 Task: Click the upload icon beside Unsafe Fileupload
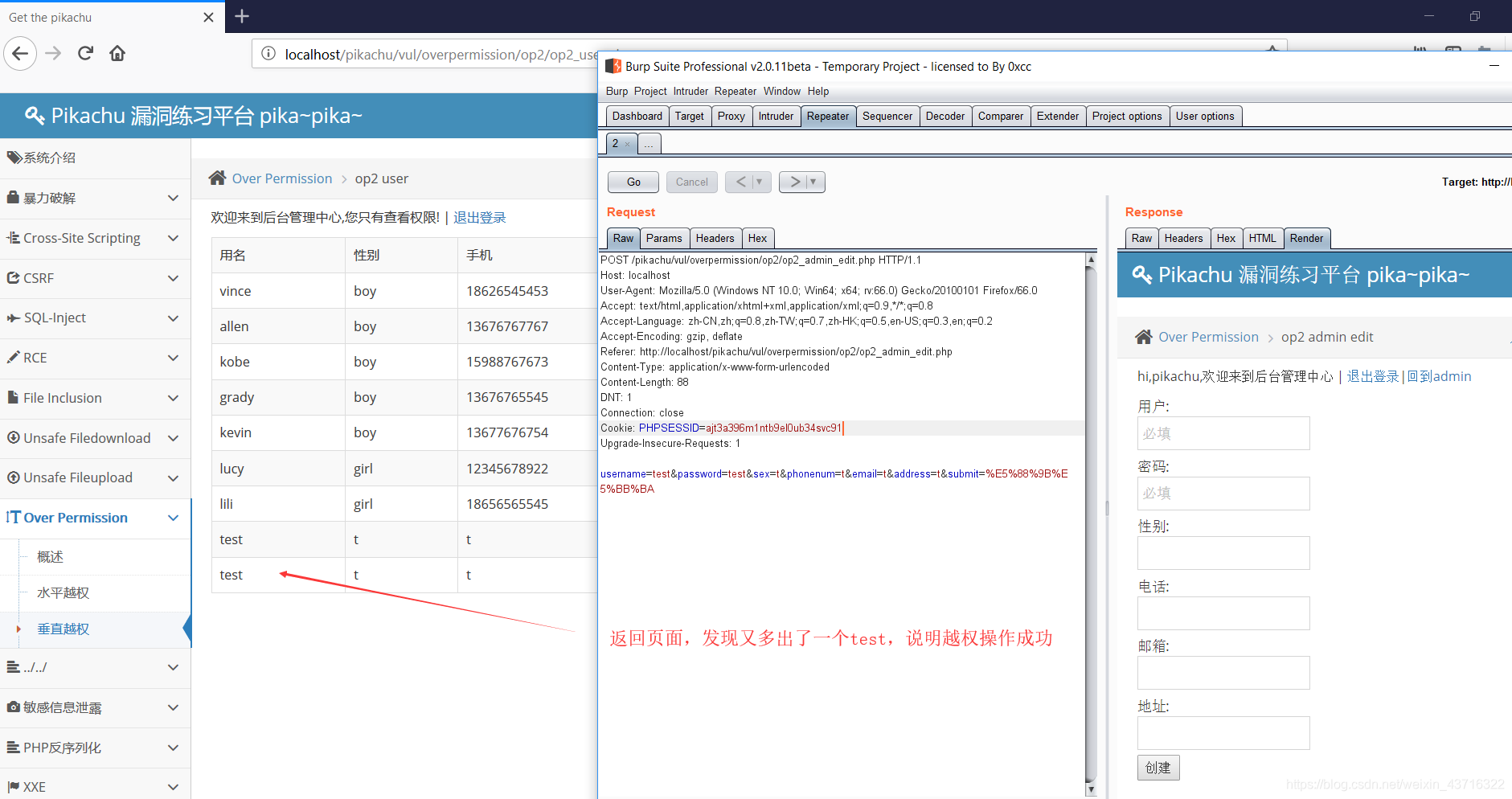[14, 477]
